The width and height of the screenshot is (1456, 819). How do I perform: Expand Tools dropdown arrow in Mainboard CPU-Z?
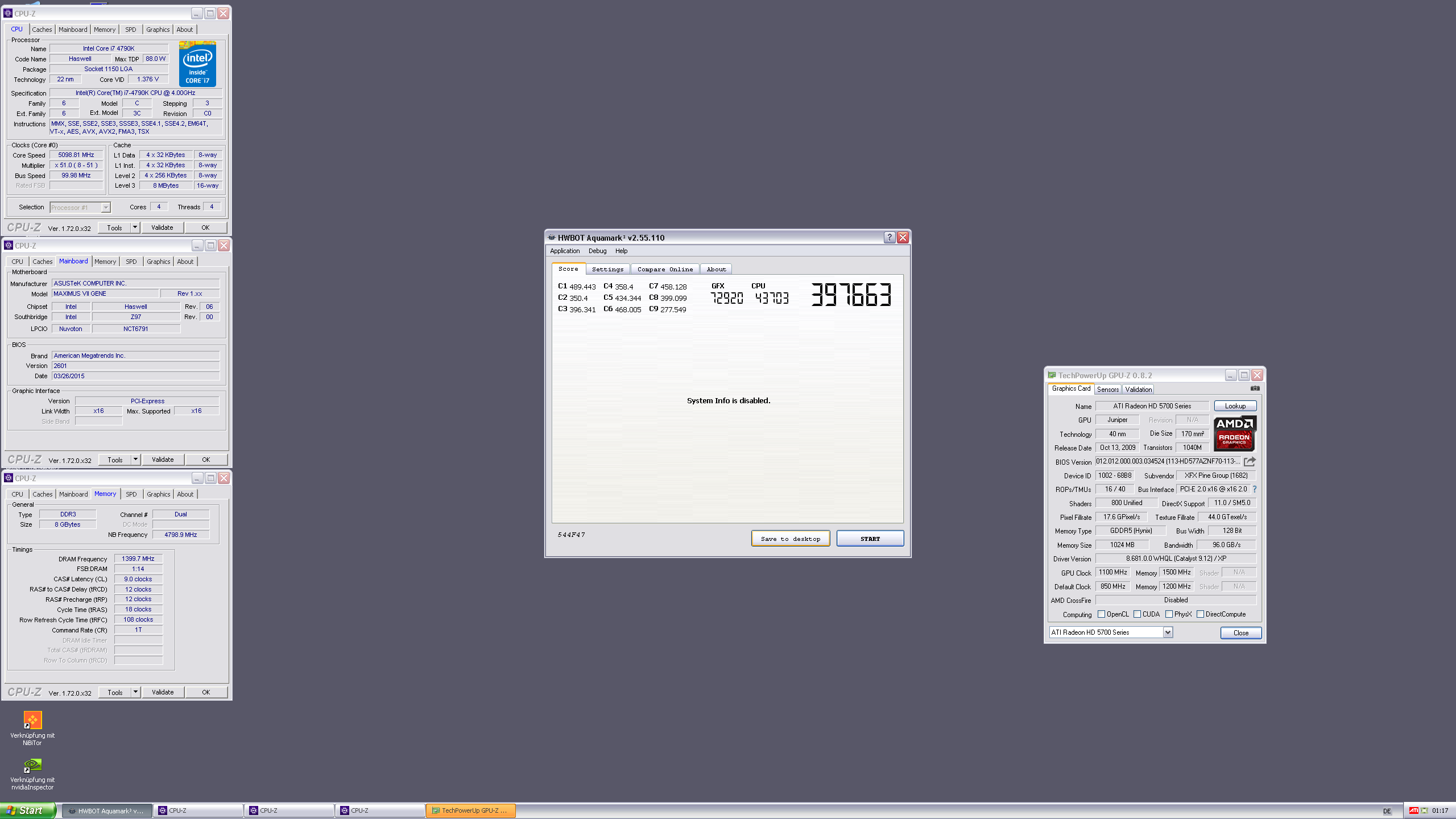[x=135, y=460]
